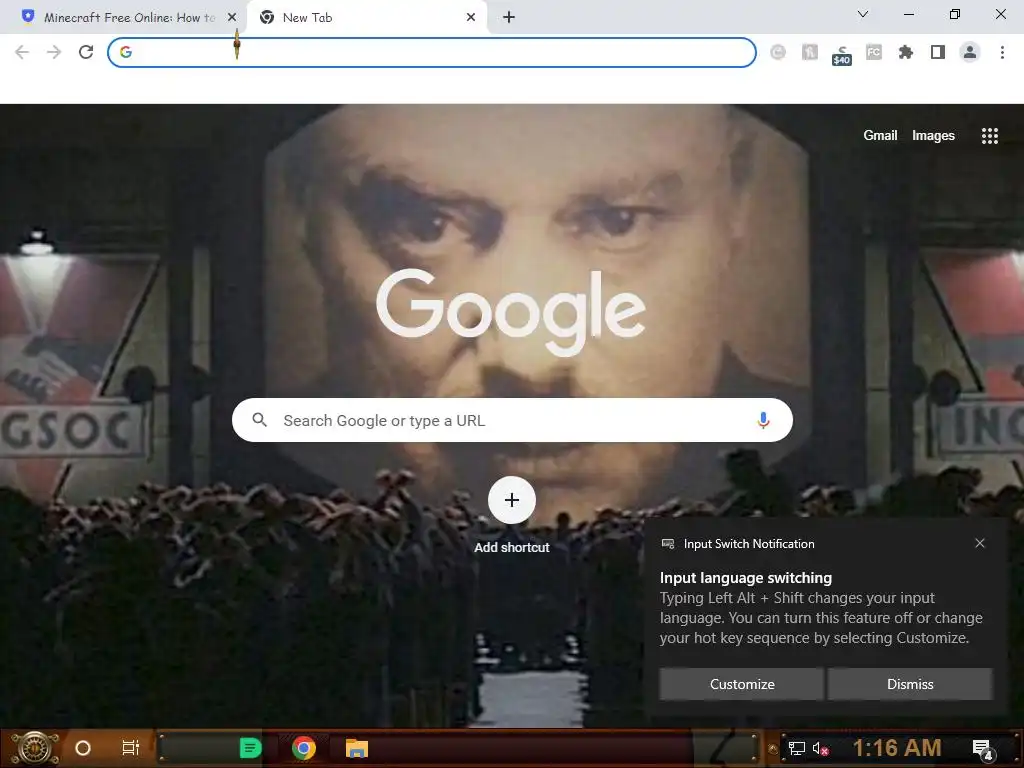
Task: Click the network tray icon
Action: point(796,748)
